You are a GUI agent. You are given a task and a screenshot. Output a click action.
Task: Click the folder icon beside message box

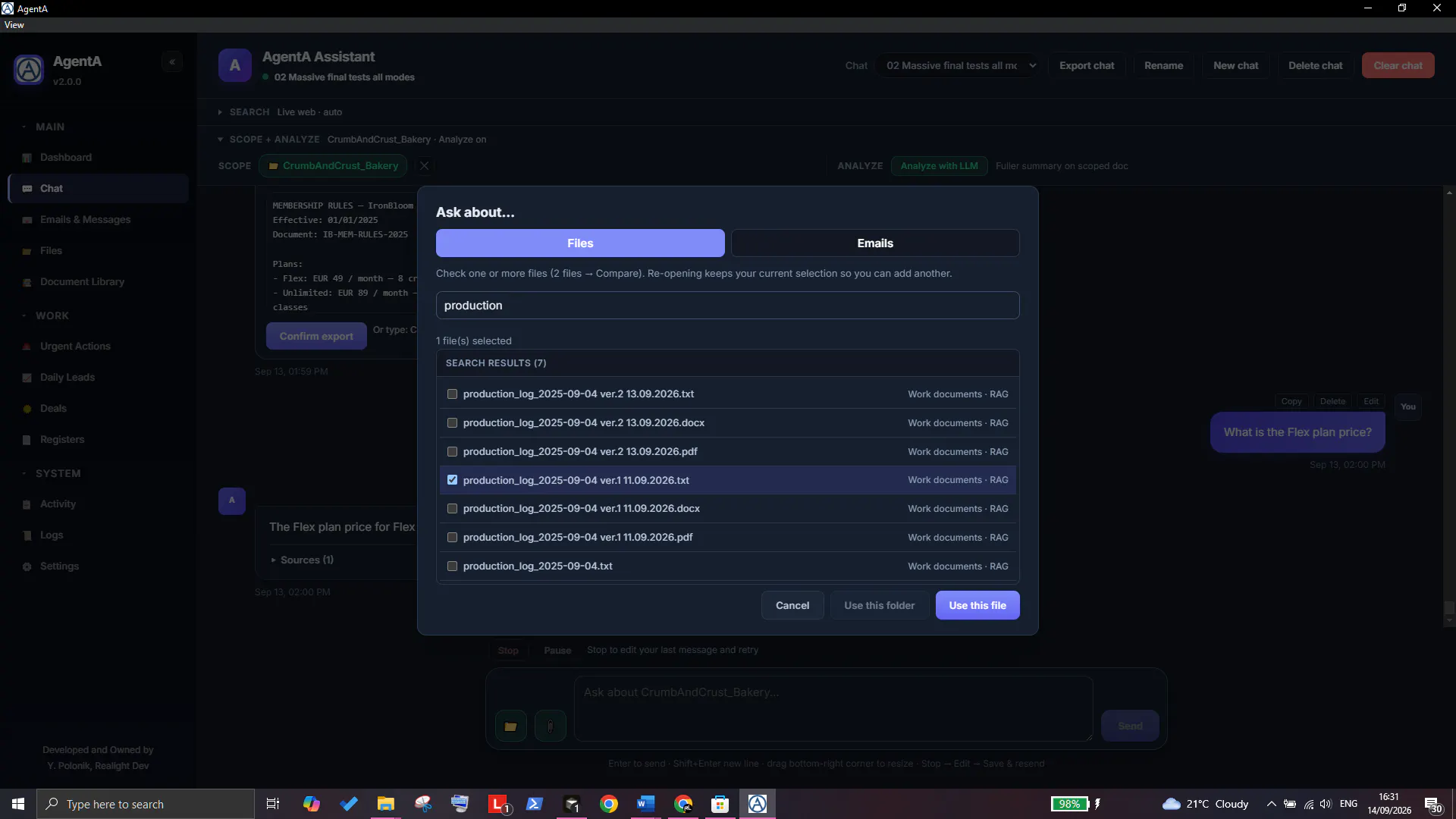click(510, 726)
